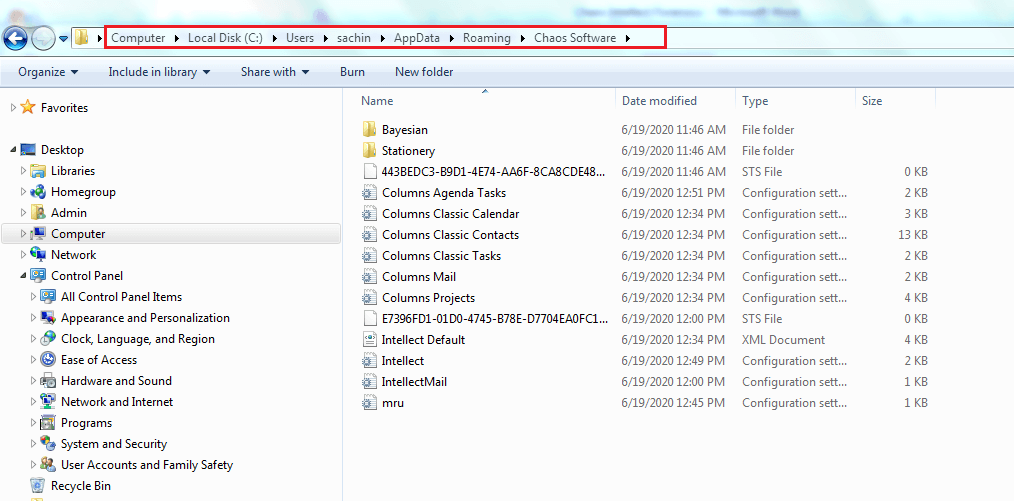This screenshot has height=501, width=1014.
Task: Select the Bayesian folder icon
Action: tap(369, 129)
